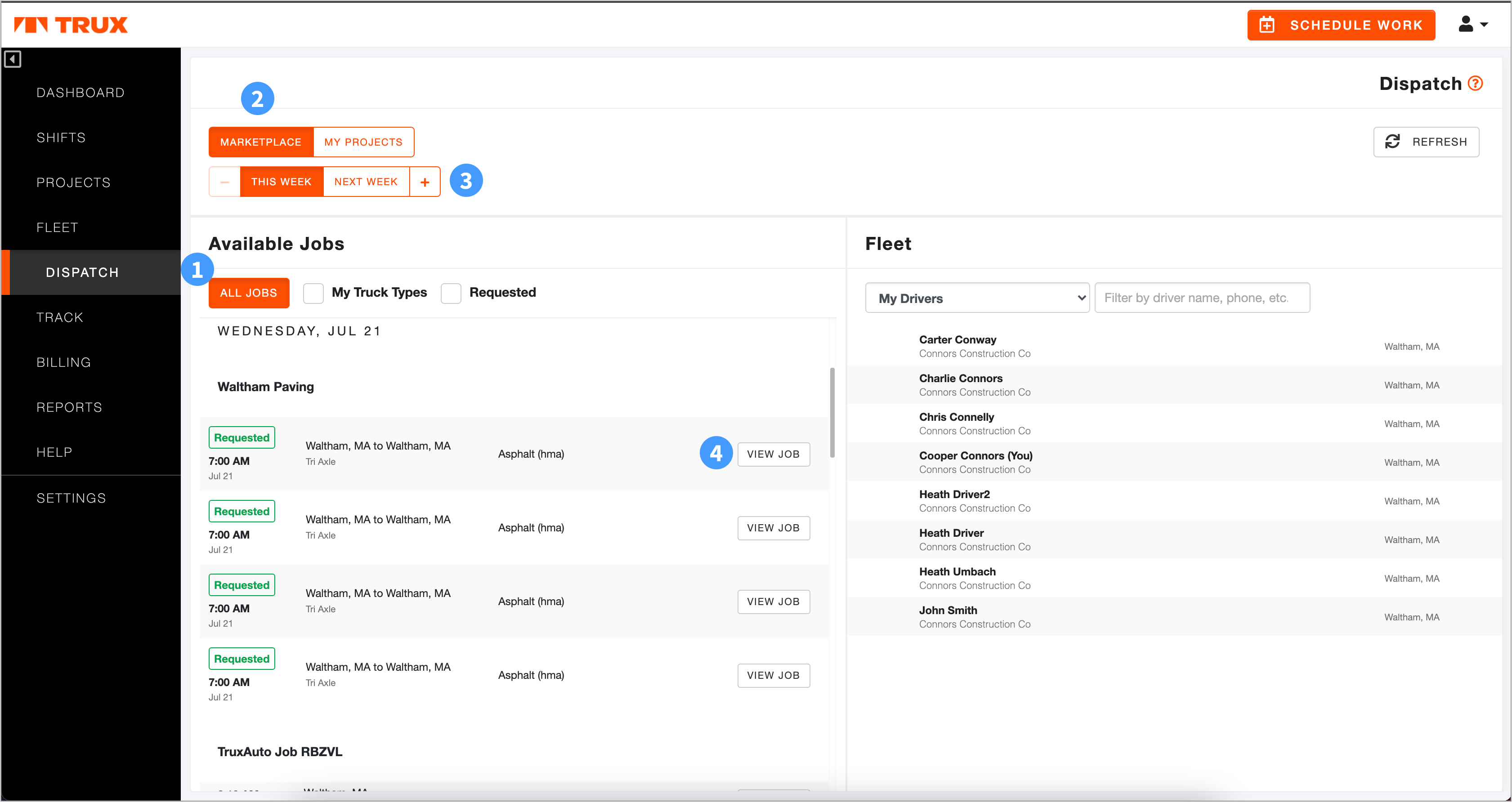
Task: Check the Requested filter checkbox
Action: (x=451, y=293)
